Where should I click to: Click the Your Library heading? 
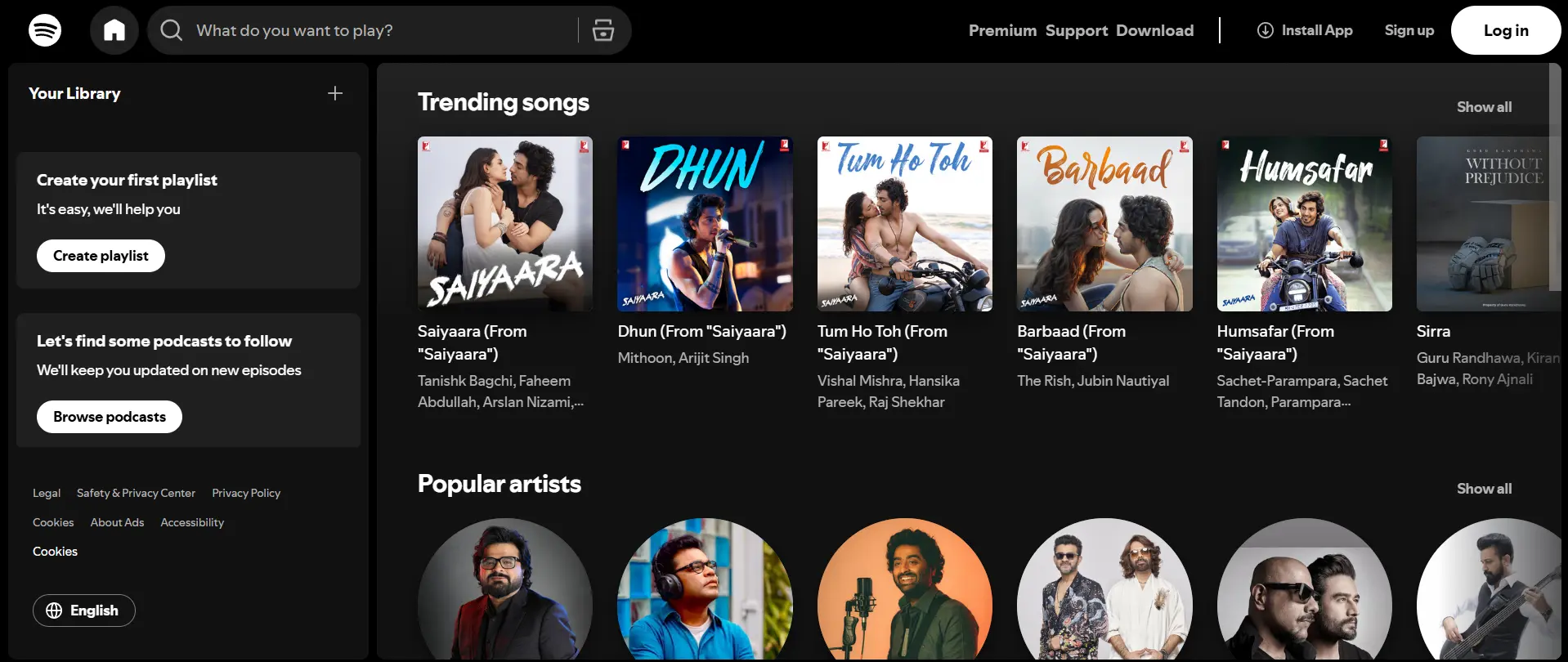74,93
